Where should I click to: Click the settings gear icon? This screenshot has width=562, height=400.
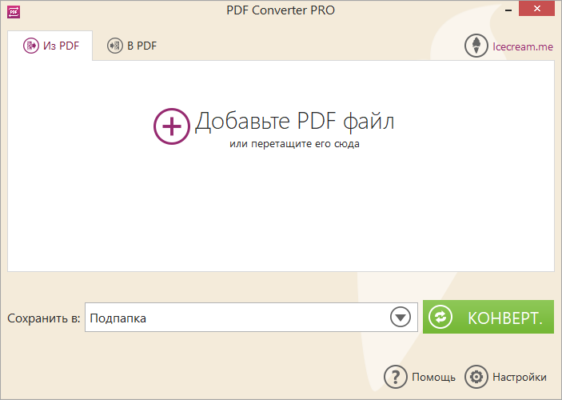[x=476, y=377]
